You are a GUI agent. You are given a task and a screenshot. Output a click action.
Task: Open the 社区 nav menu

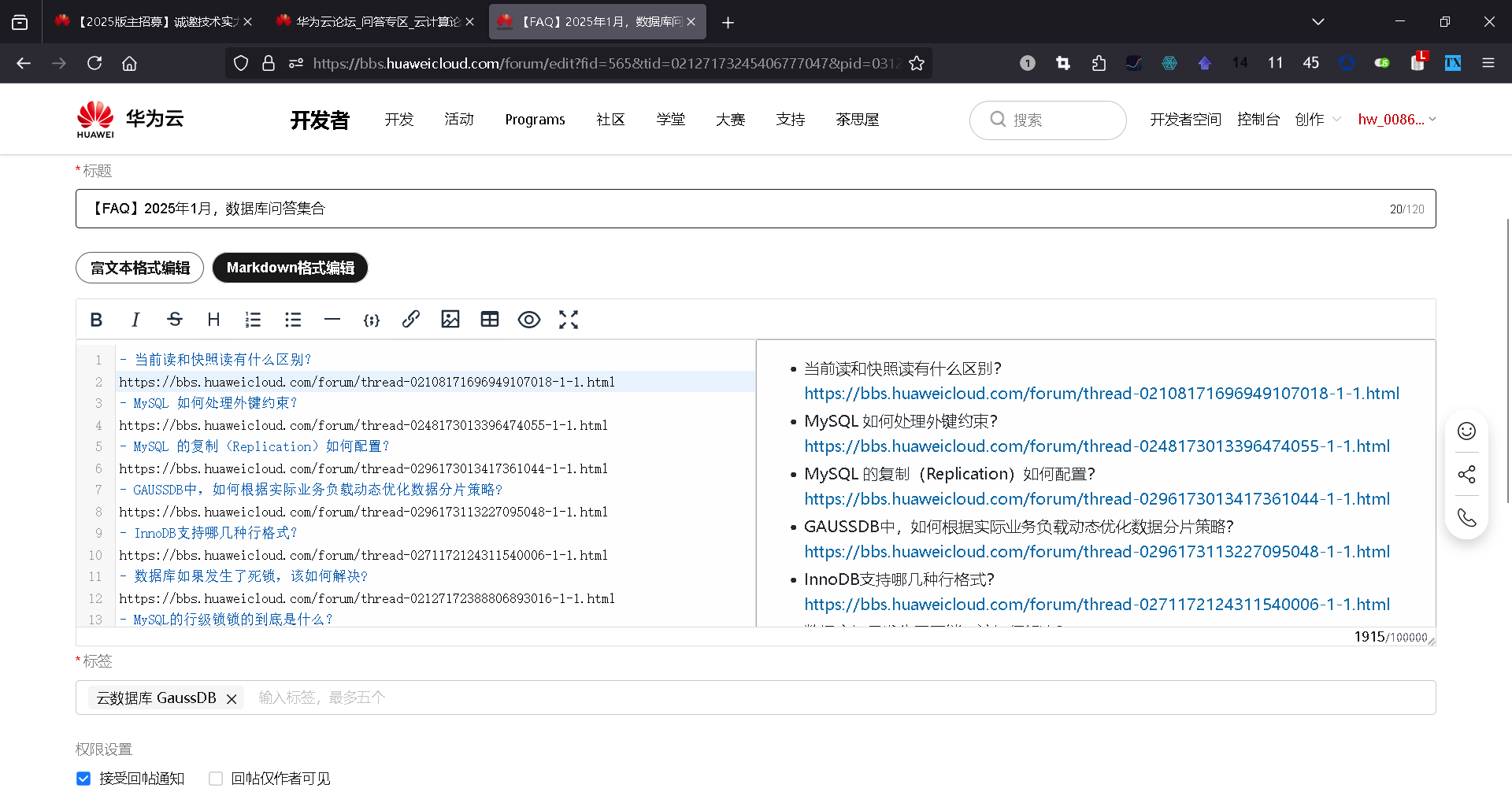pos(610,120)
